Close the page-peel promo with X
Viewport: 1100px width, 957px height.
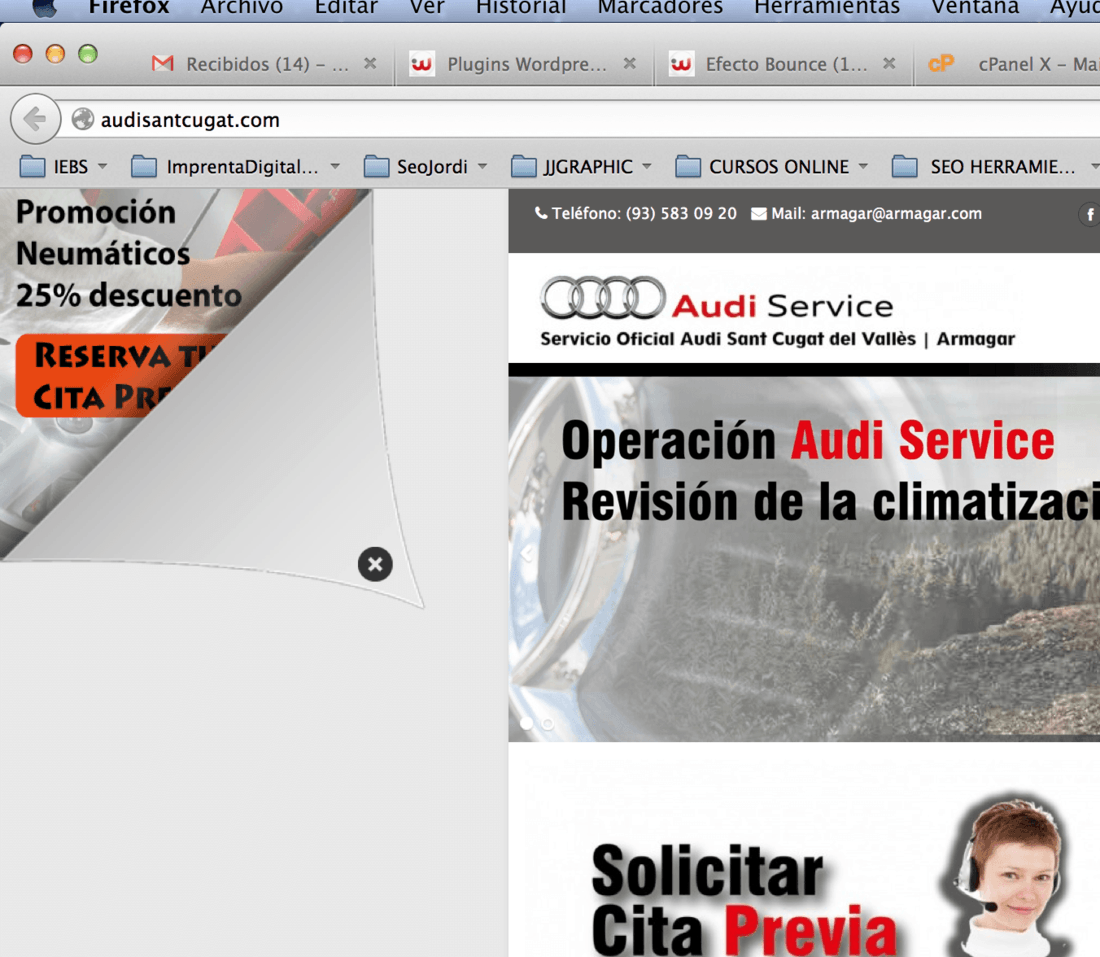pos(375,564)
